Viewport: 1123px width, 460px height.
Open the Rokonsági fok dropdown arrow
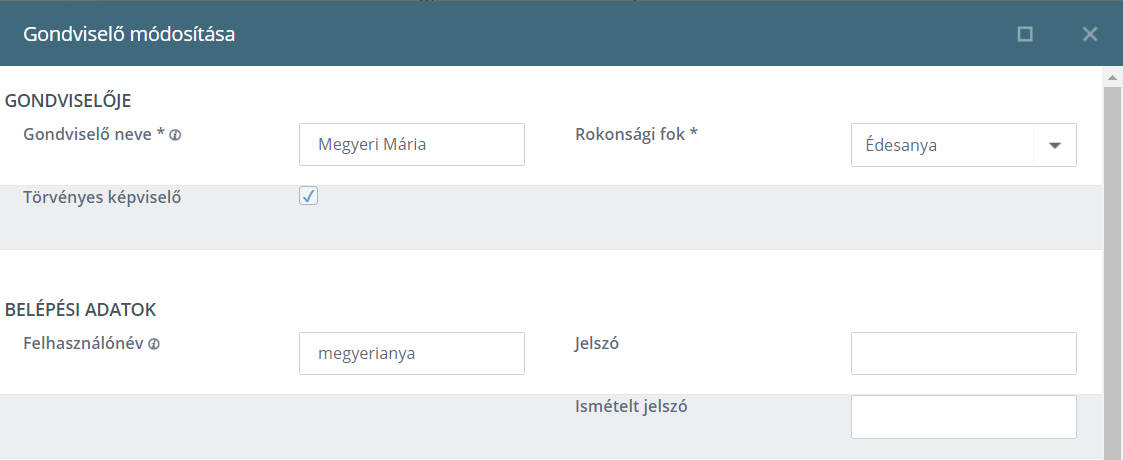[x=1054, y=145]
